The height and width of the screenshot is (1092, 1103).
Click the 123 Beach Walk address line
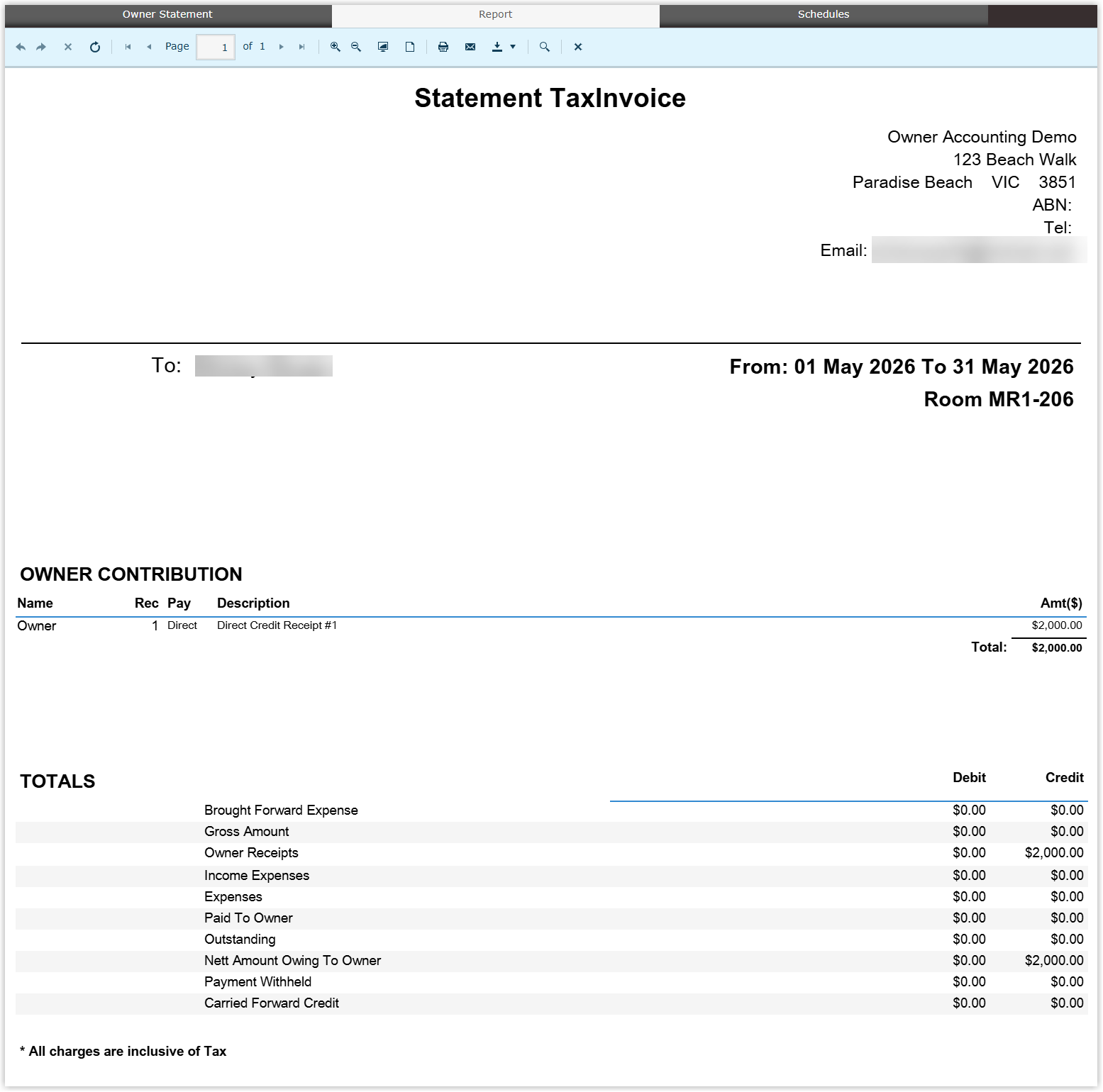coord(1014,160)
